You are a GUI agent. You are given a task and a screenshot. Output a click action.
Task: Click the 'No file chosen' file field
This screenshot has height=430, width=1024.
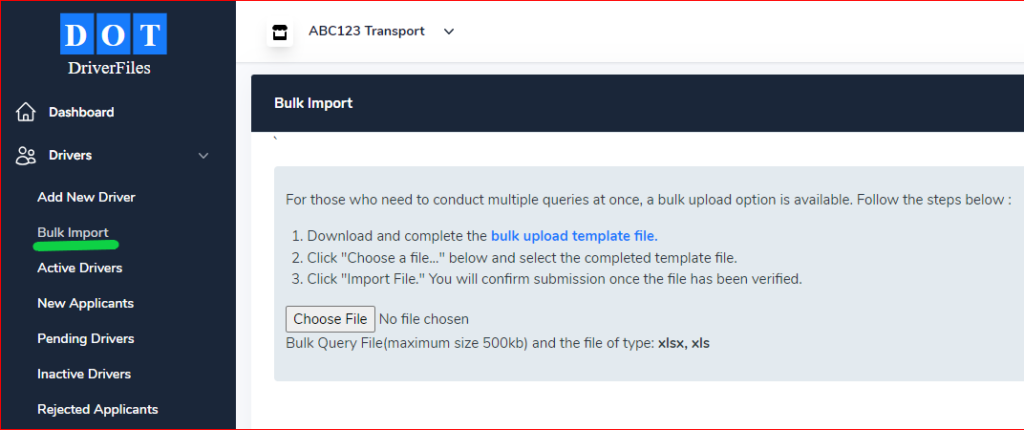pyautogui.click(x=423, y=319)
